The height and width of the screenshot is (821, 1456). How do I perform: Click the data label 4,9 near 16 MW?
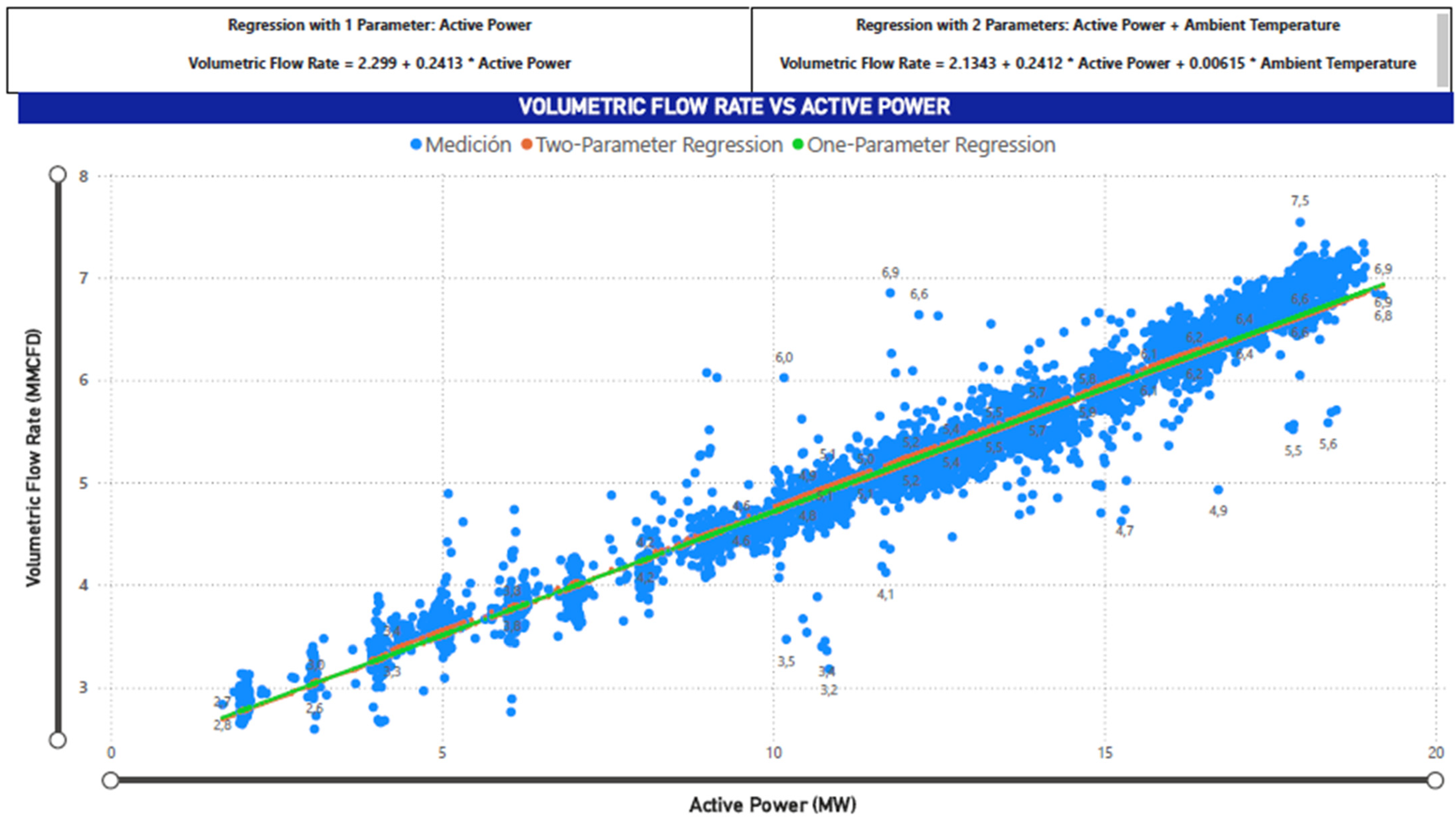pos(1218,511)
